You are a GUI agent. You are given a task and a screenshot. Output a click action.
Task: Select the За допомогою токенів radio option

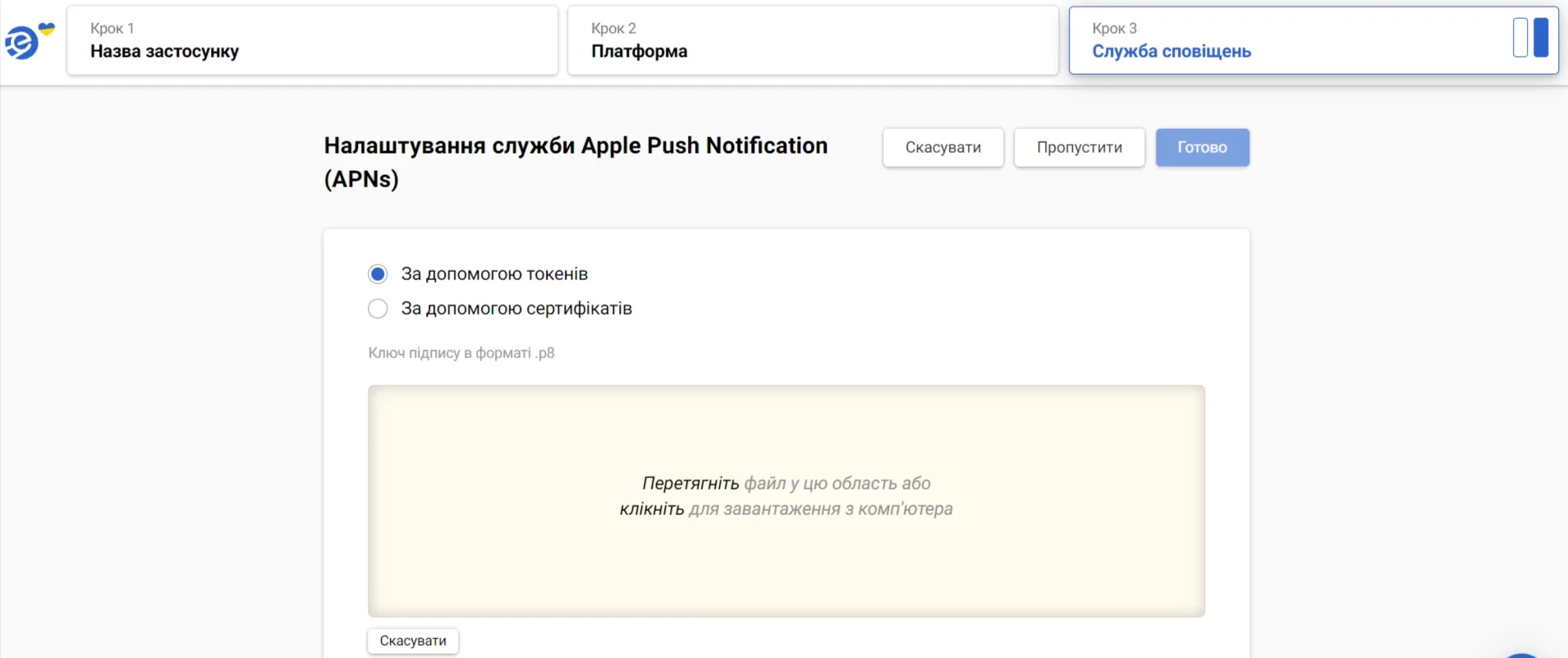[378, 274]
